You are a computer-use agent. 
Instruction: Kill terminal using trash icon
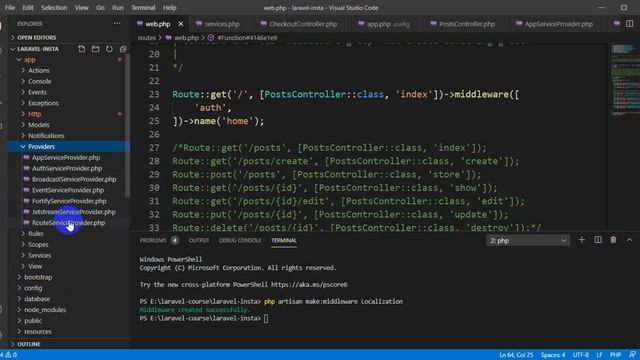coord(613,240)
